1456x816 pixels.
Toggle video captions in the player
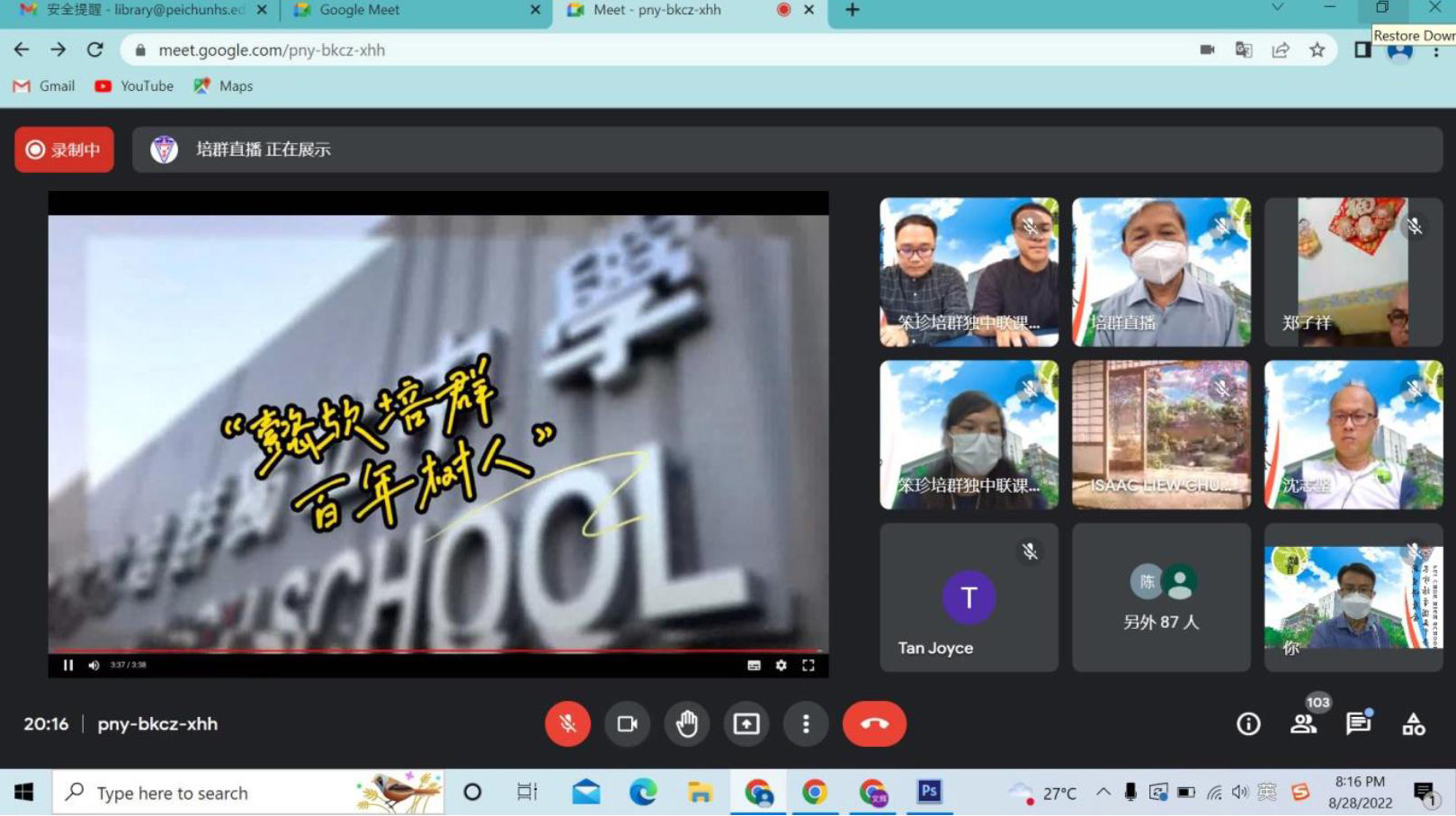tap(754, 665)
